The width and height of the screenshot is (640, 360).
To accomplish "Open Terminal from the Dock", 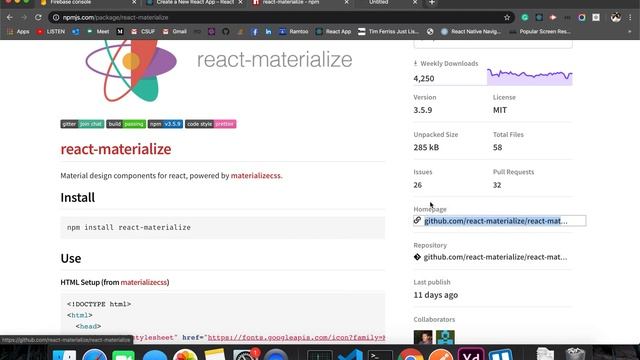I will click(380, 355).
